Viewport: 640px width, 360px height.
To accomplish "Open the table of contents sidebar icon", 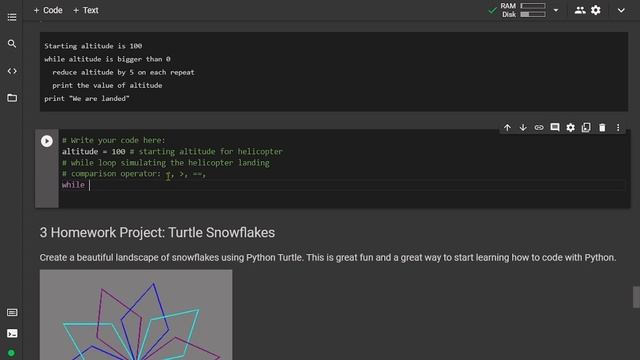I will pyautogui.click(x=12, y=17).
